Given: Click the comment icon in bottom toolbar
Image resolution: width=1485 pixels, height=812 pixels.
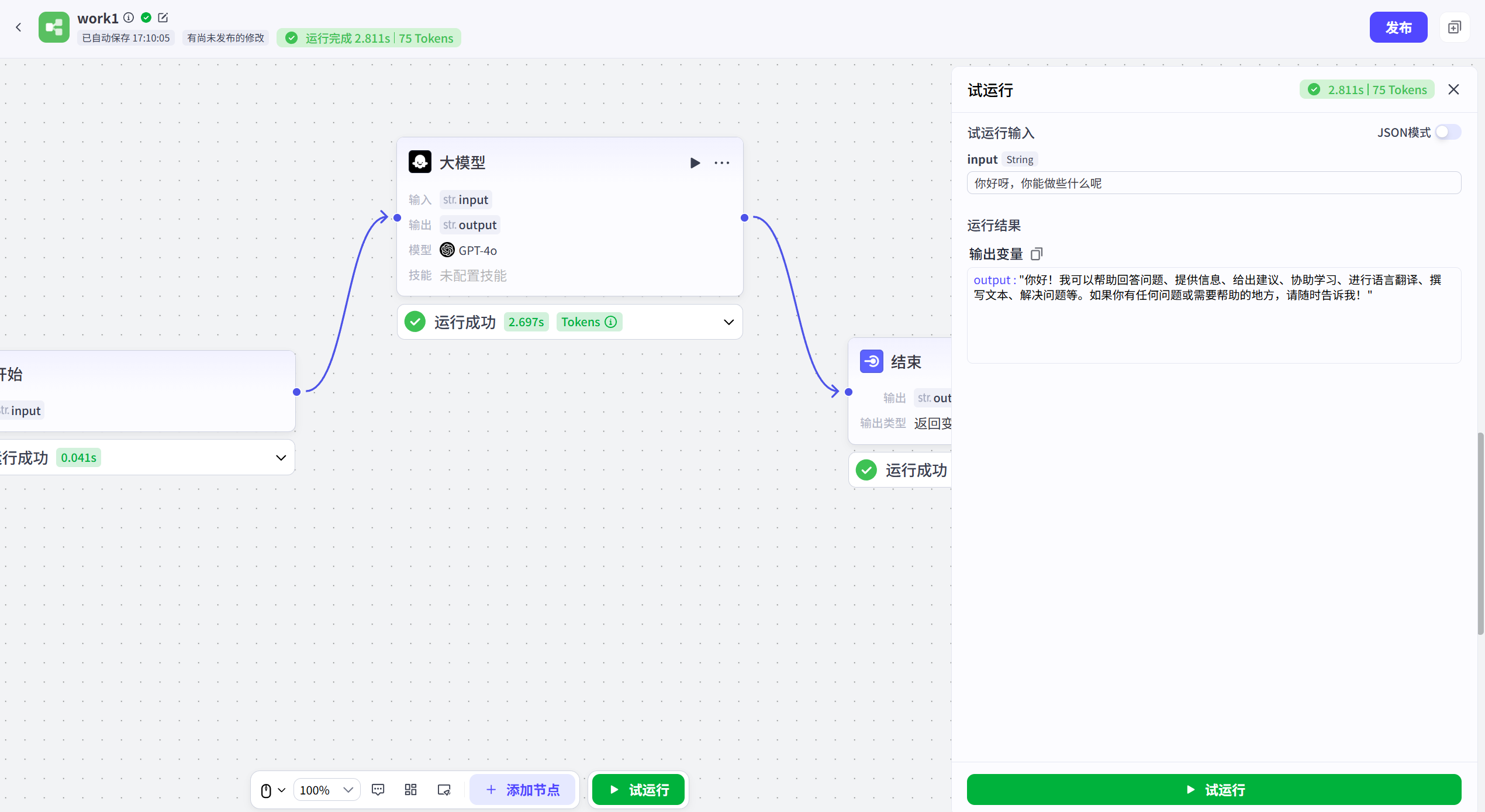Looking at the screenshot, I should click(378, 790).
